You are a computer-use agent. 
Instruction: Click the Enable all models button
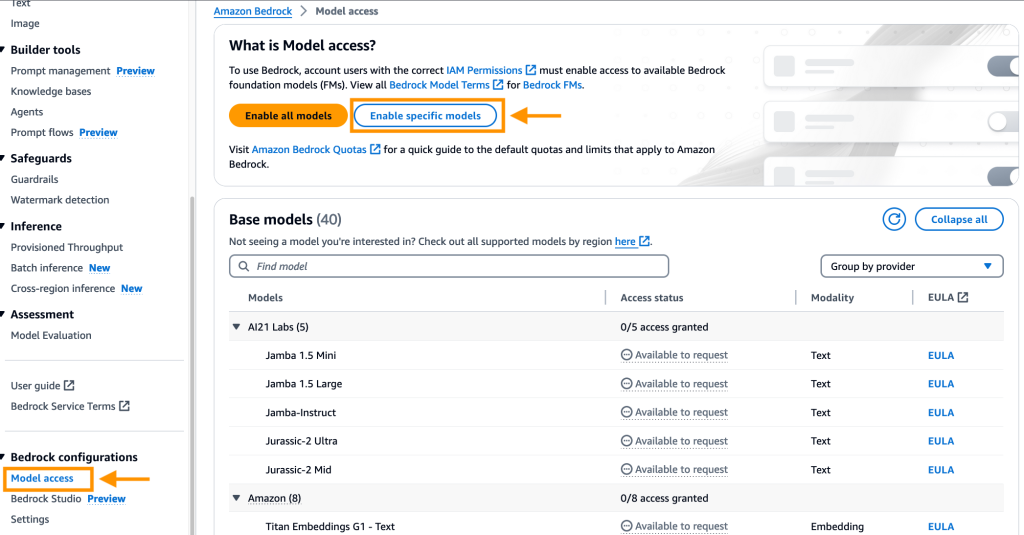click(x=288, y=116)
